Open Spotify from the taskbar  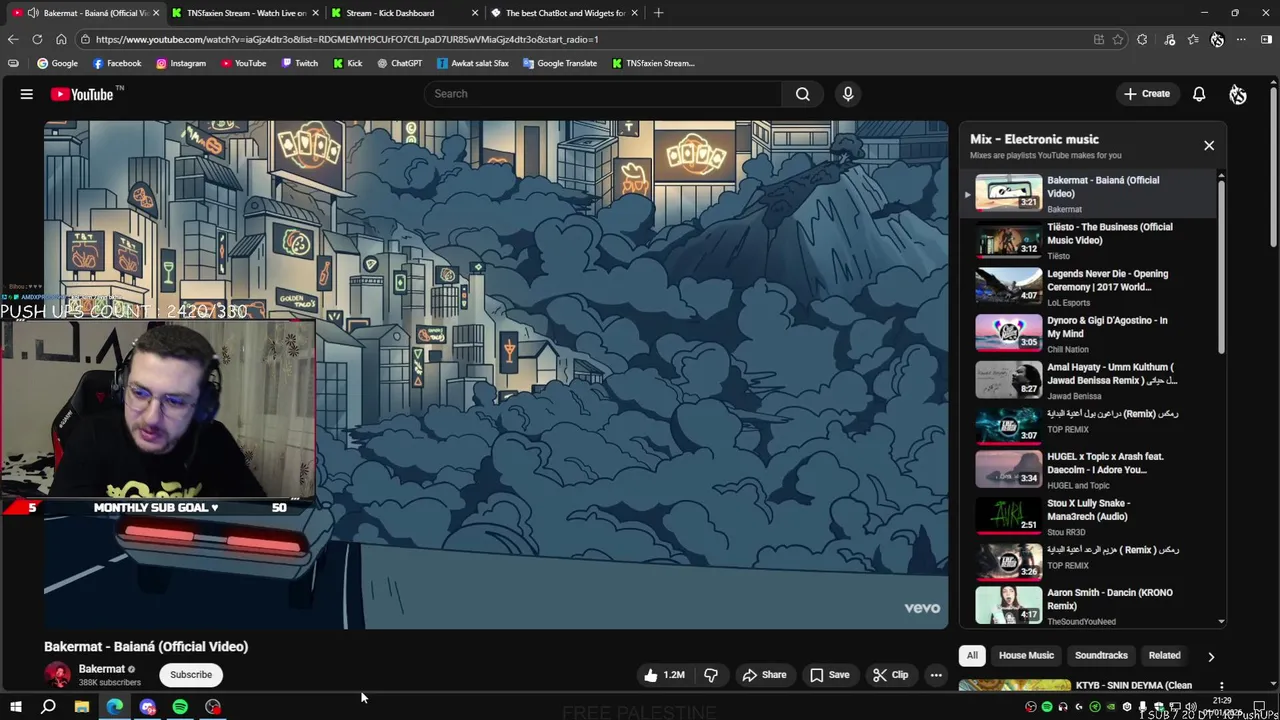point(180,708)
